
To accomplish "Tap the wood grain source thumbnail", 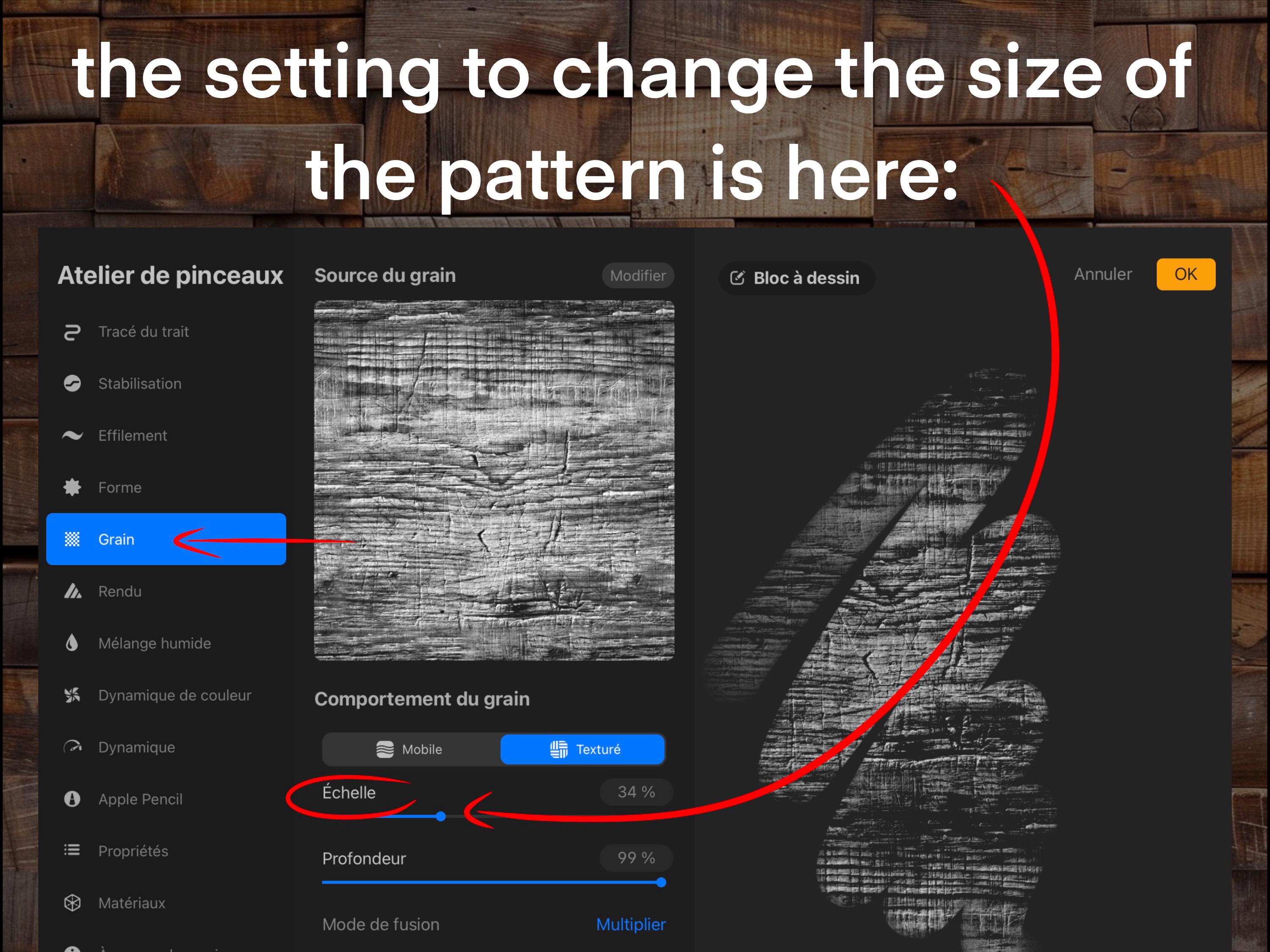I will (x=494, y=480).
